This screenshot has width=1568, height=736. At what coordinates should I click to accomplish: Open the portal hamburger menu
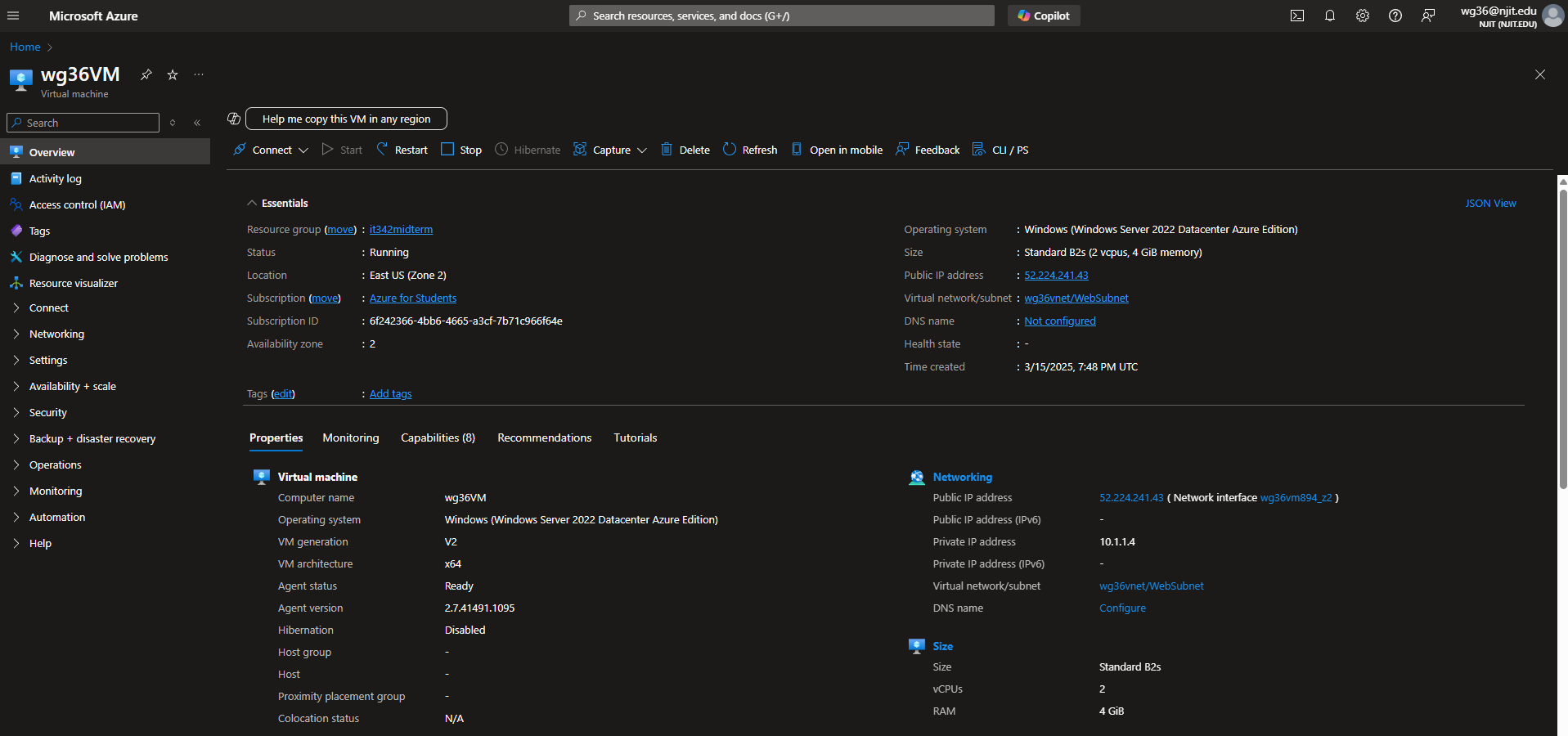[x=13, y=16]
